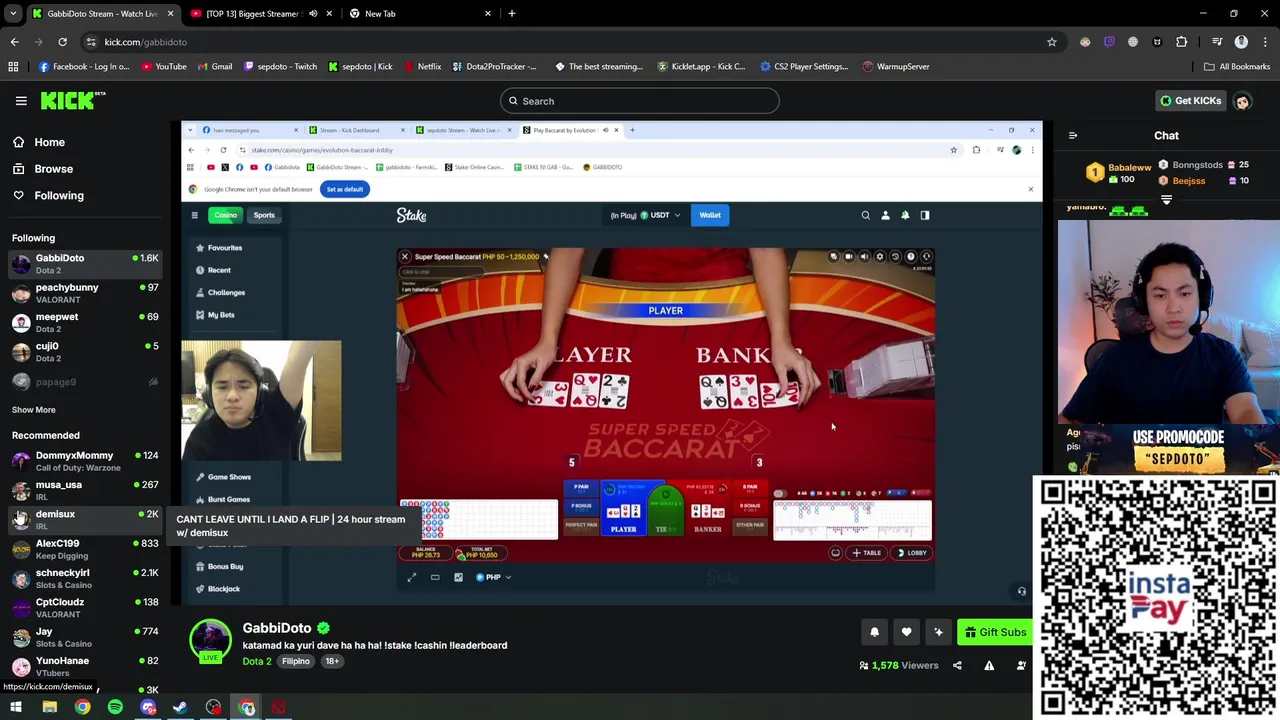Open the recommended CptCloudz channel
Screen dimensions: 1280x720
(85, 607)
